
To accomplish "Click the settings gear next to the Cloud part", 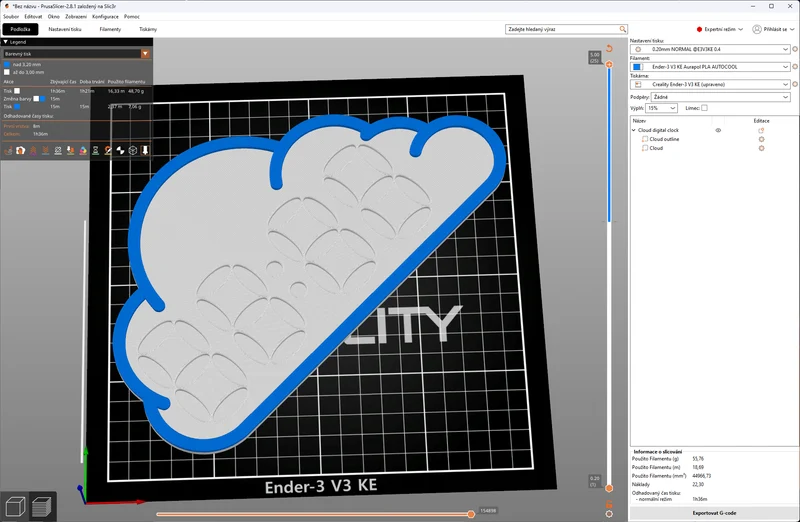I will click(761, 148).
